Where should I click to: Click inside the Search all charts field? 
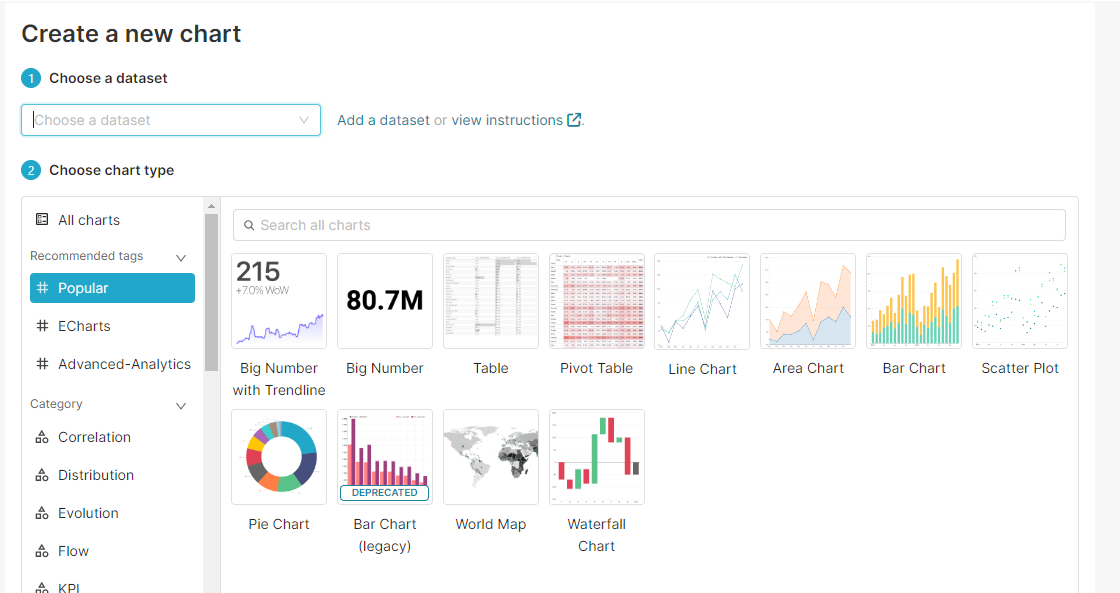click(649, 225)
